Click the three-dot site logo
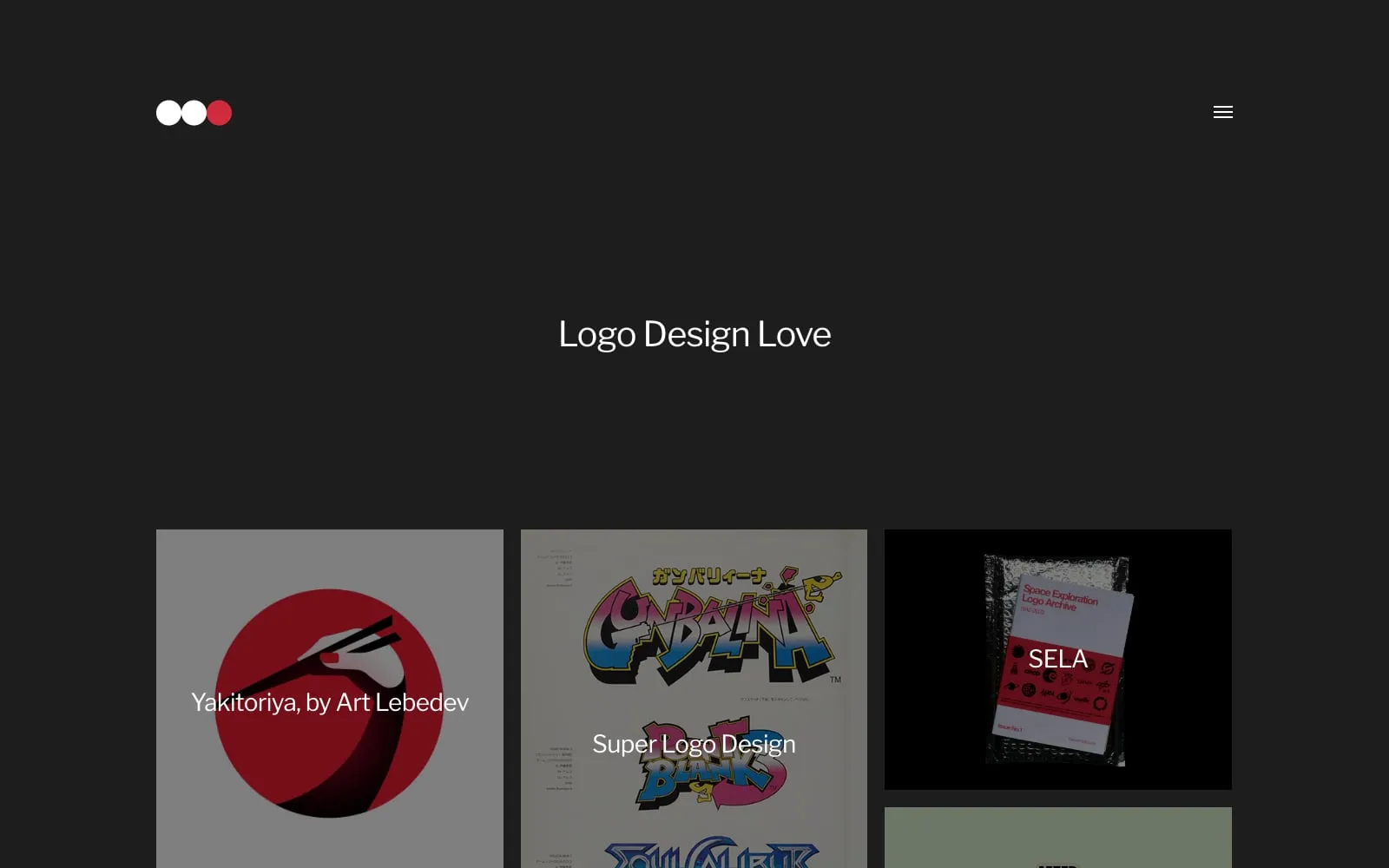The width and height of the screenshot is (1389, 868). [194, 113]
